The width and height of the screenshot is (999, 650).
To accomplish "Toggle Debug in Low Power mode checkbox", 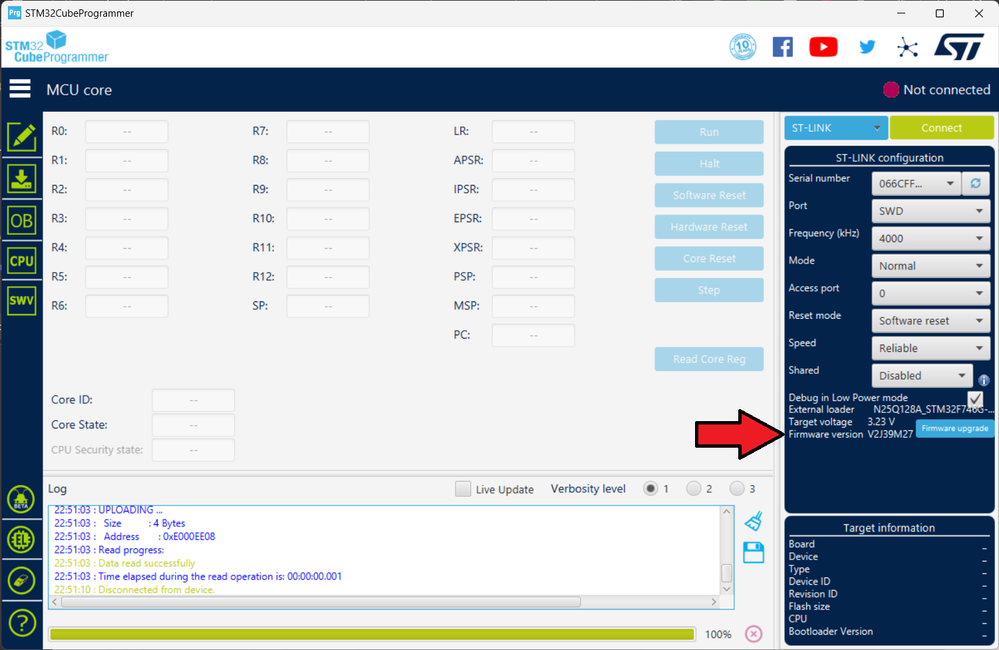I will coord(975,398).
